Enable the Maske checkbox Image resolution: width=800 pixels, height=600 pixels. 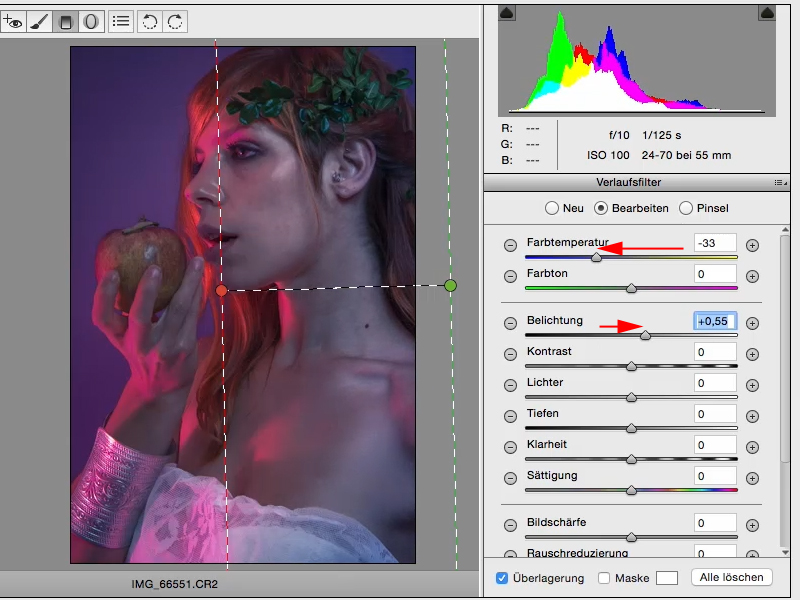coord(604,578)
